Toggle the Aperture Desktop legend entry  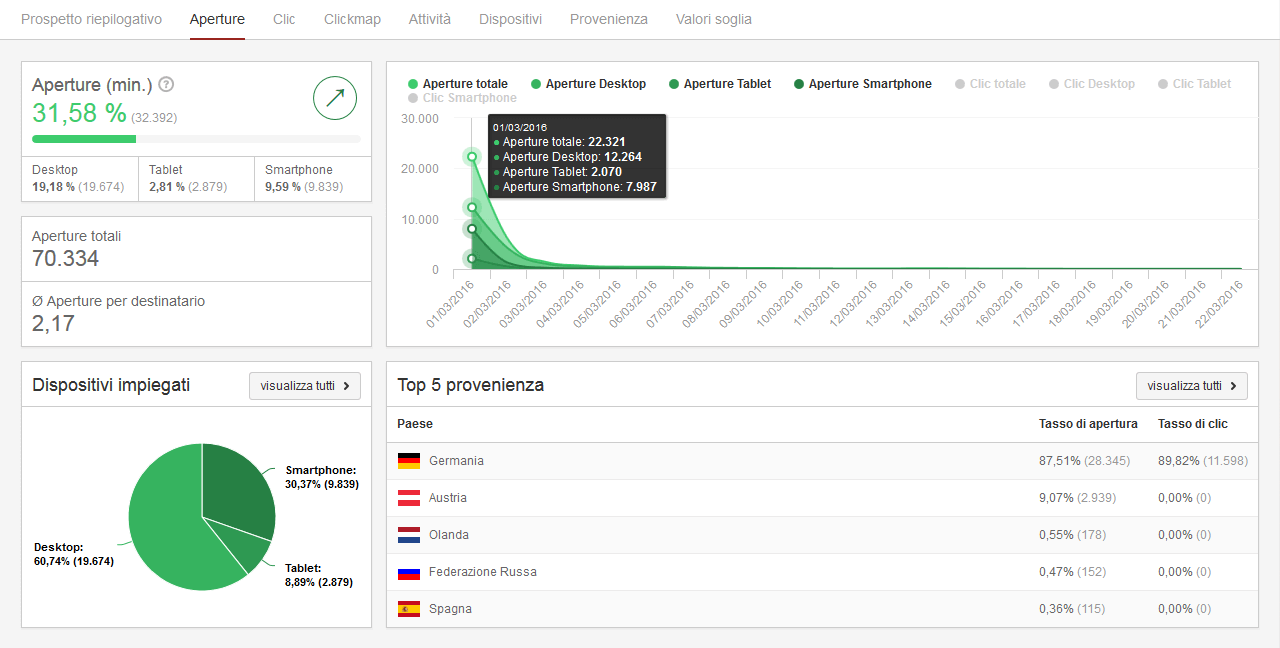[589, 84]
